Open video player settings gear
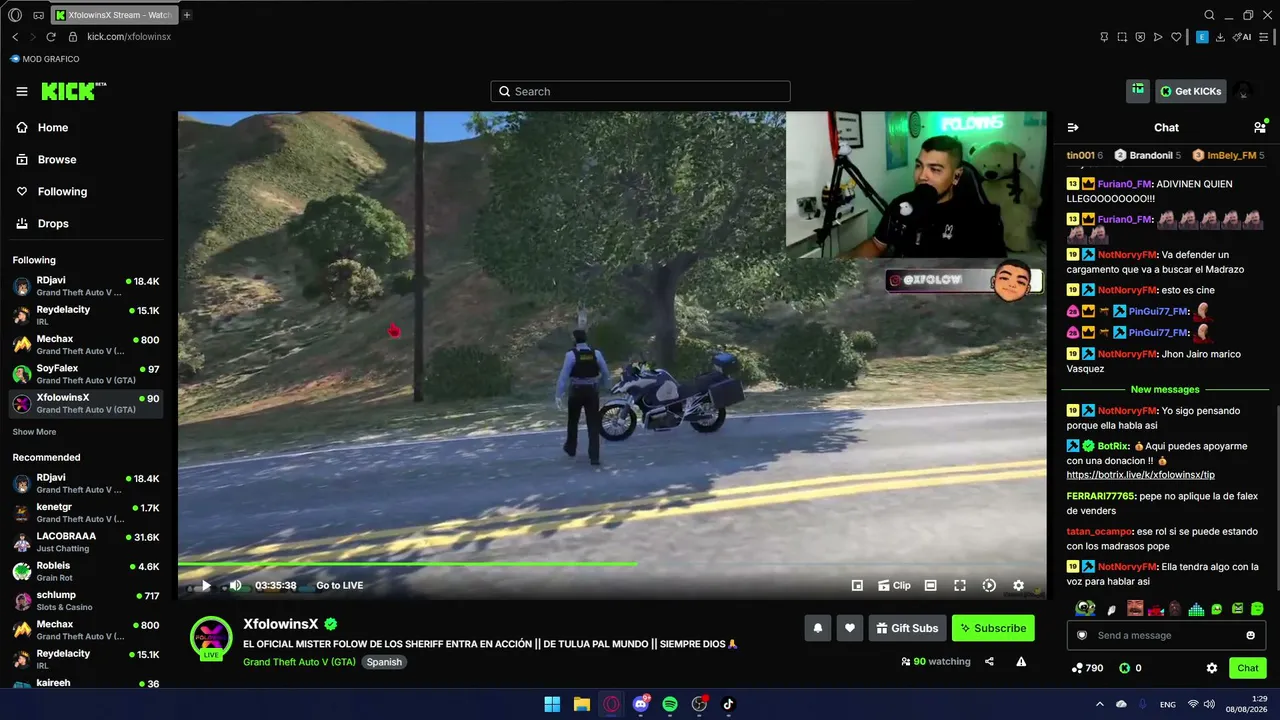Screen dimensions: 1280x720 click(x=1018, y=586)
